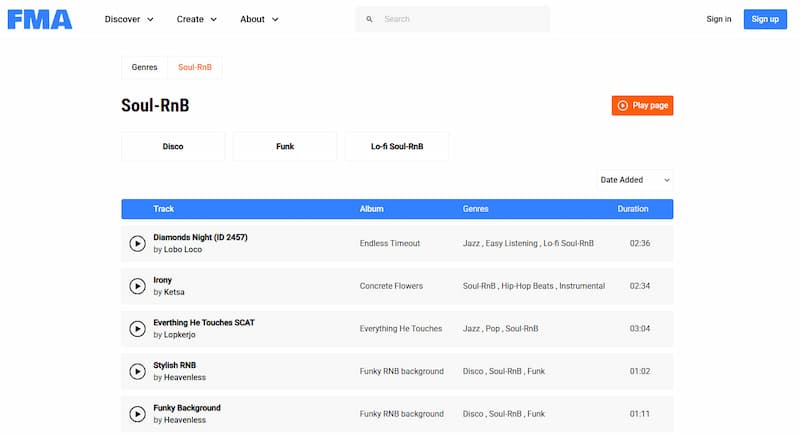Viewport: 800px width, 436px height.
Task: Open artist Lopkerjo
Action: [180, 335]
